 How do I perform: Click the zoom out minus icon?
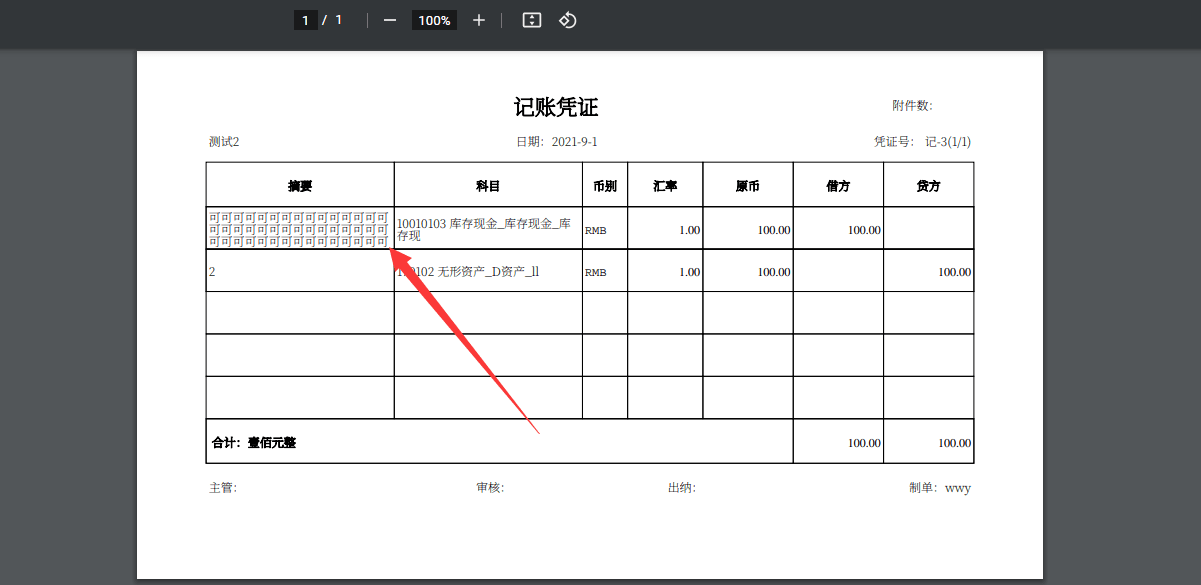pos(390,20)
